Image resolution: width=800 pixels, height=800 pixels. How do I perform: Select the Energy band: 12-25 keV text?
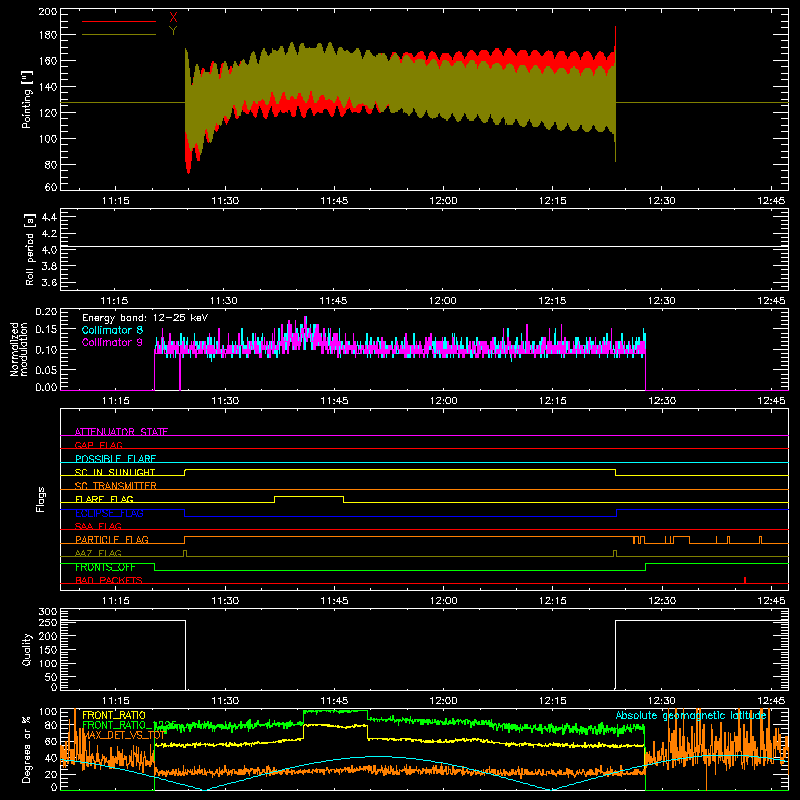[145, 318]
